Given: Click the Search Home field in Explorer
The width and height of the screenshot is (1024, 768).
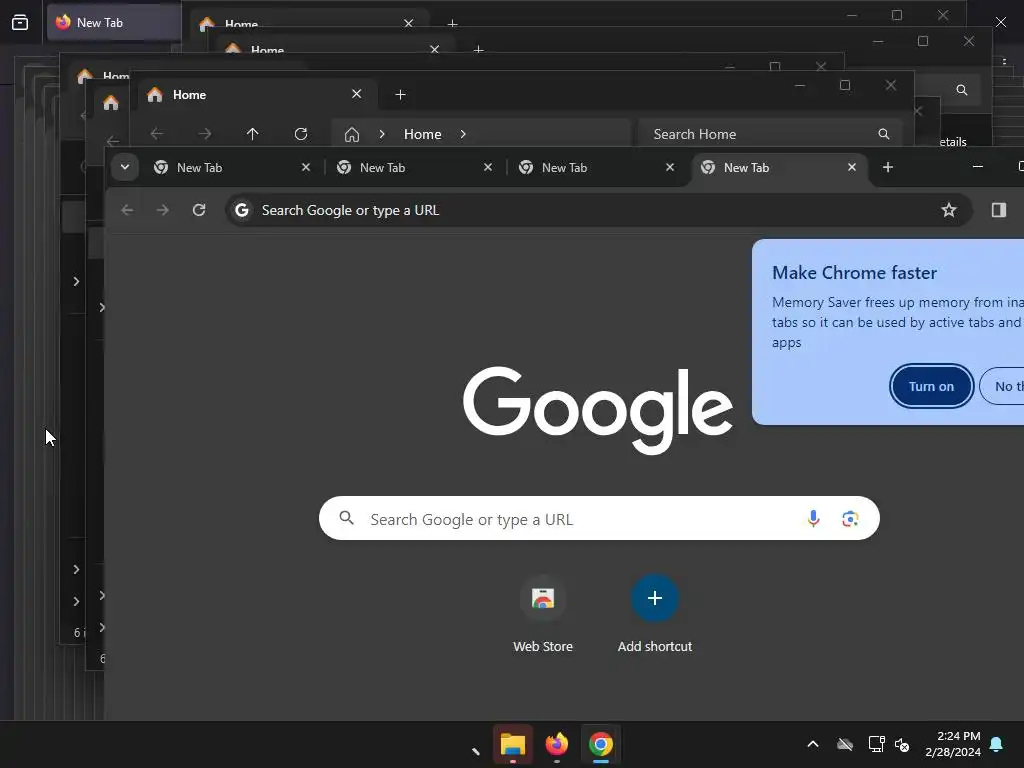Looking at the screenshot, I should pos(771,134).
